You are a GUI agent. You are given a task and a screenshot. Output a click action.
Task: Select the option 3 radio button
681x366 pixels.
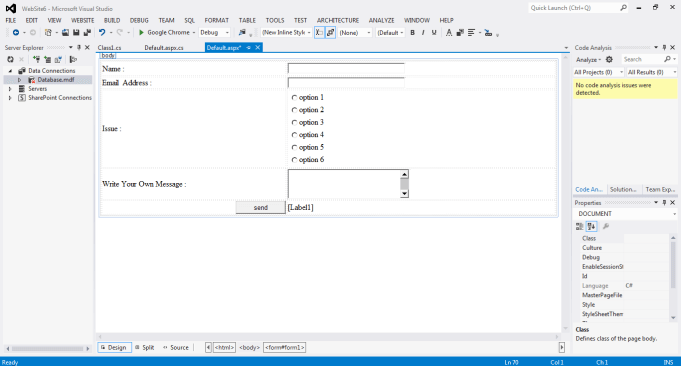click(x=294, y=123)
